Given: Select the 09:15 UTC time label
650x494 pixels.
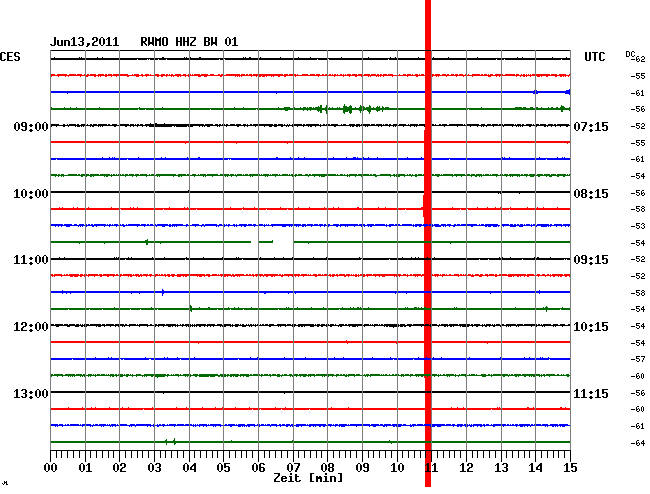Looking at the screenshot, I should (x=591, y=260).
